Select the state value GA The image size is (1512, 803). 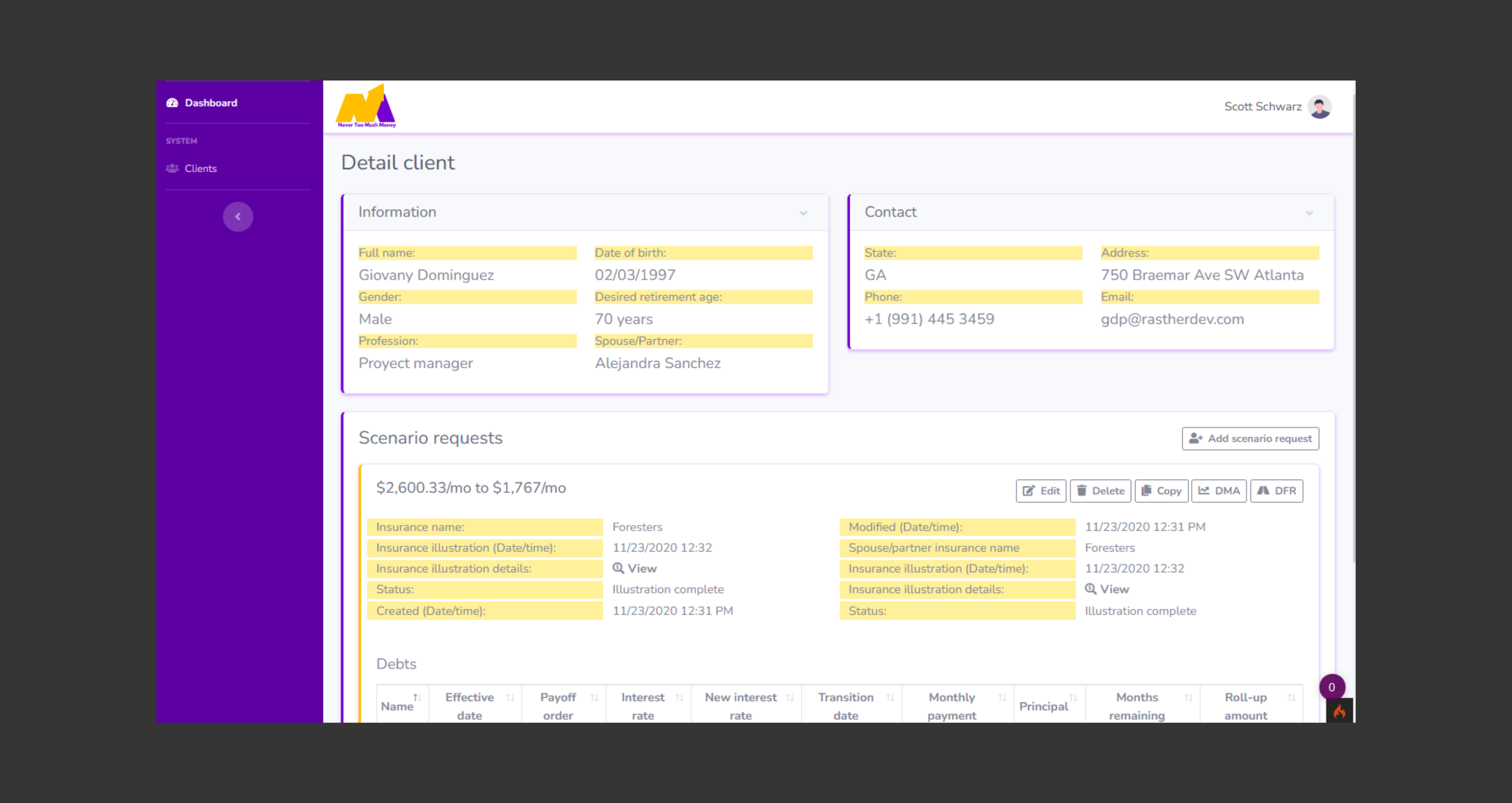(875, 275)
